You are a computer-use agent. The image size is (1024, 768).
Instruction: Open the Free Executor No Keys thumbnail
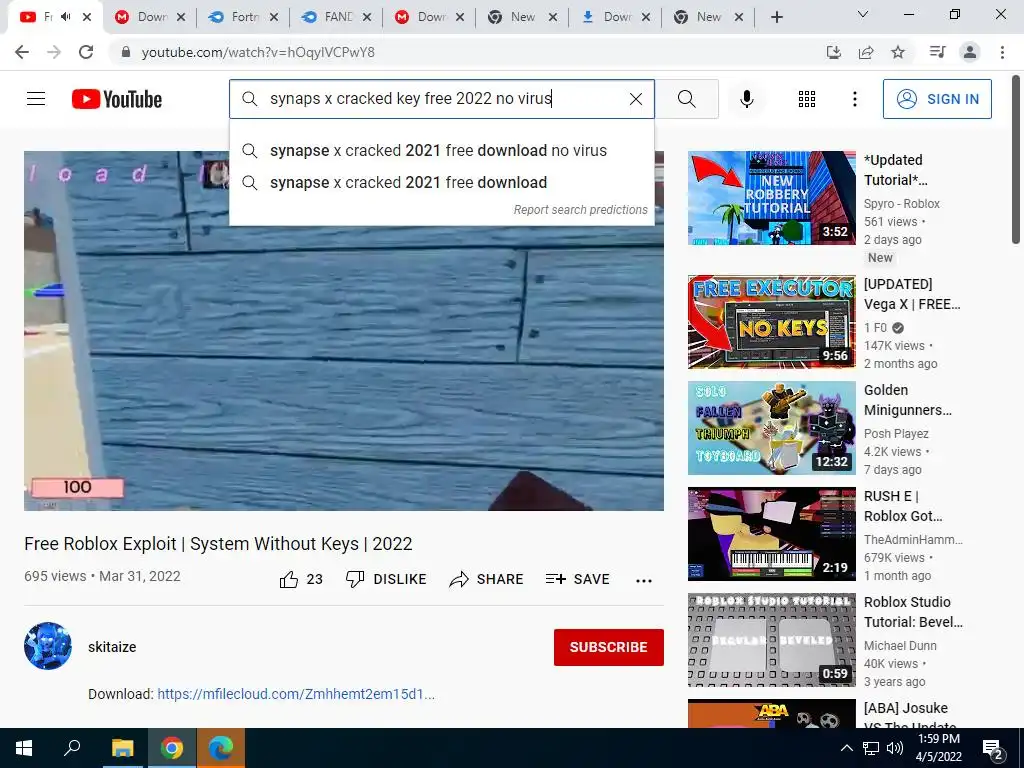tap(771, 322)
